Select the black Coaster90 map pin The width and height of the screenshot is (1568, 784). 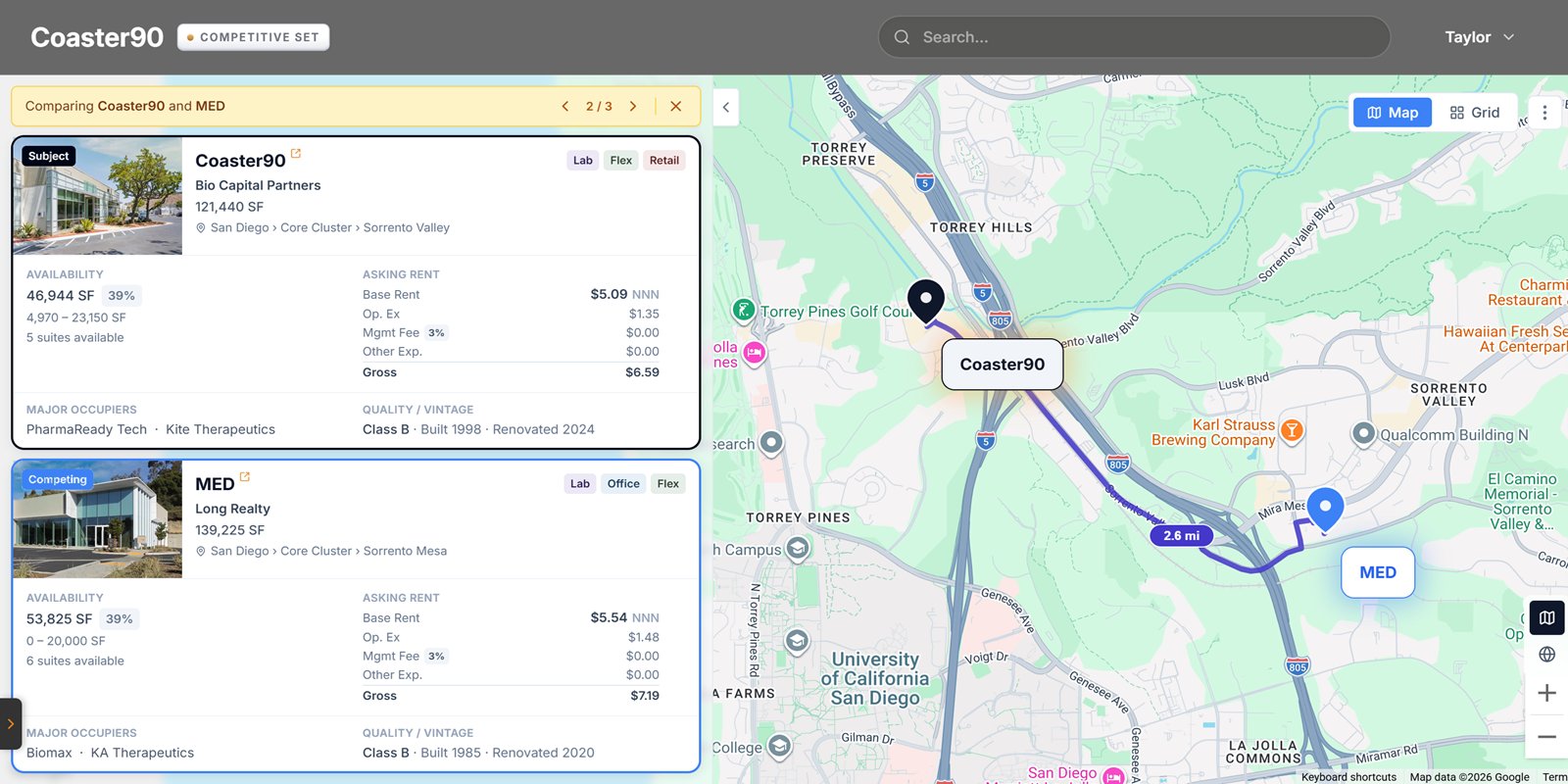pyautogui.click(x=926, y=302)
